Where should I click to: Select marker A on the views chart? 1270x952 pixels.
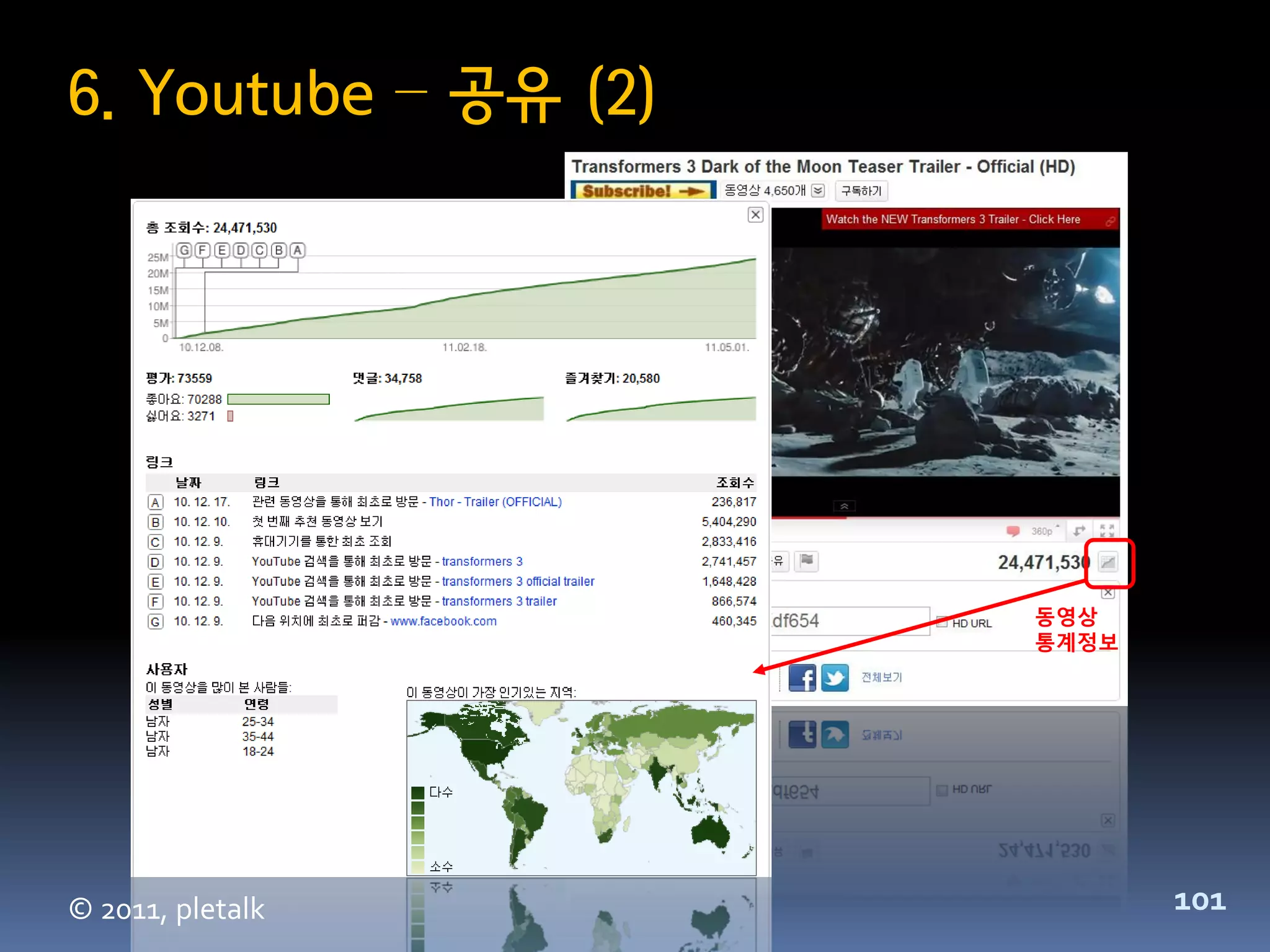point(298,250)
